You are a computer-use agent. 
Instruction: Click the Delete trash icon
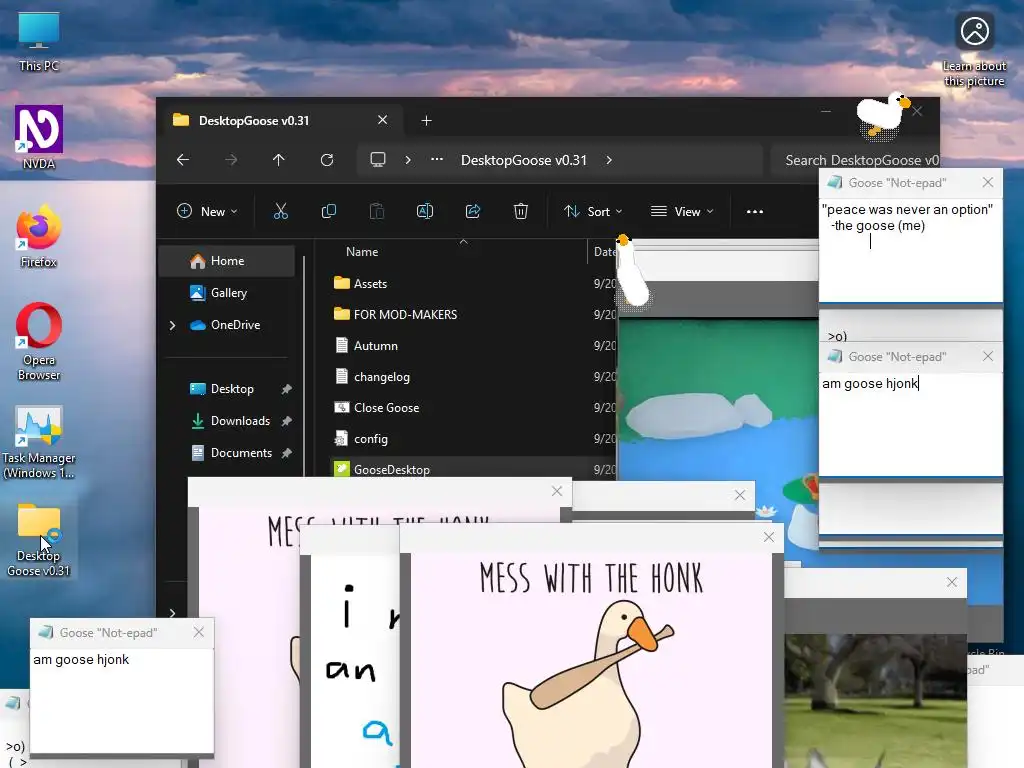click(x=520, y=211)
